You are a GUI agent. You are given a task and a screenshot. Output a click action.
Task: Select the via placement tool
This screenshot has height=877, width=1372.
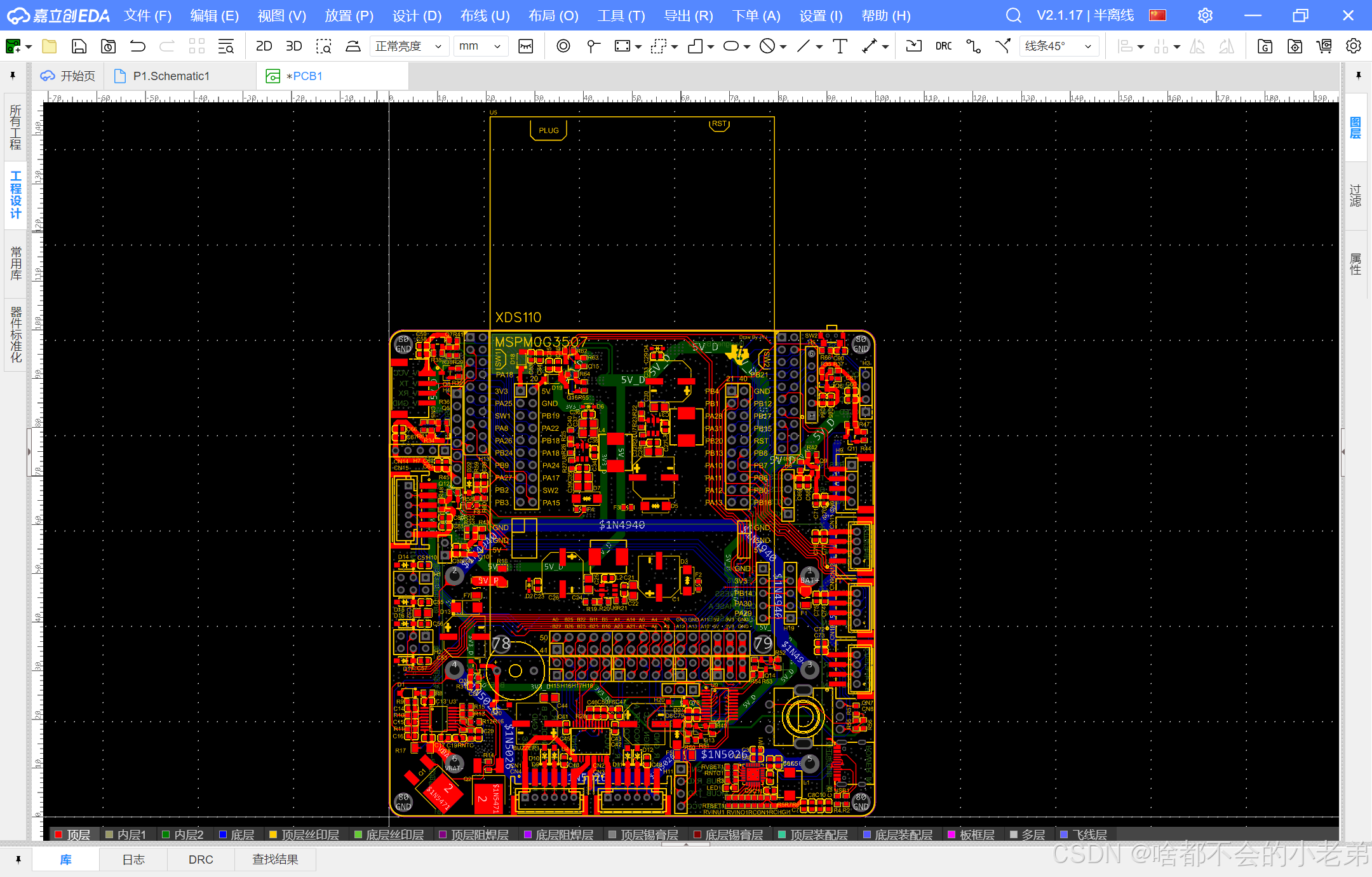point(563,46)
